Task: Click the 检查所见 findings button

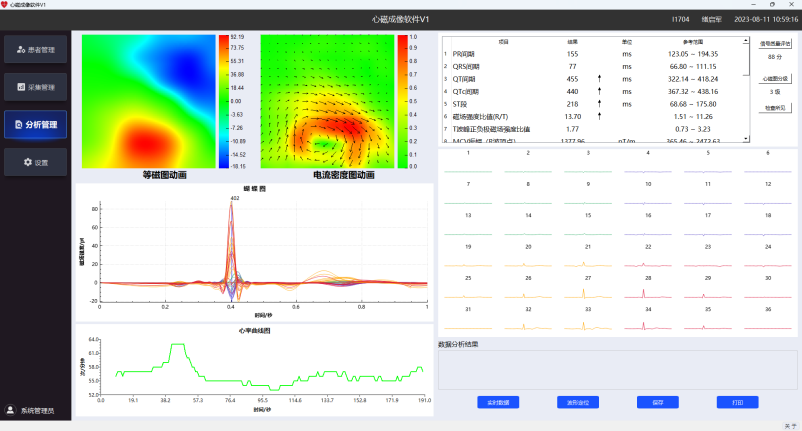Action: [x=775, y=108]
